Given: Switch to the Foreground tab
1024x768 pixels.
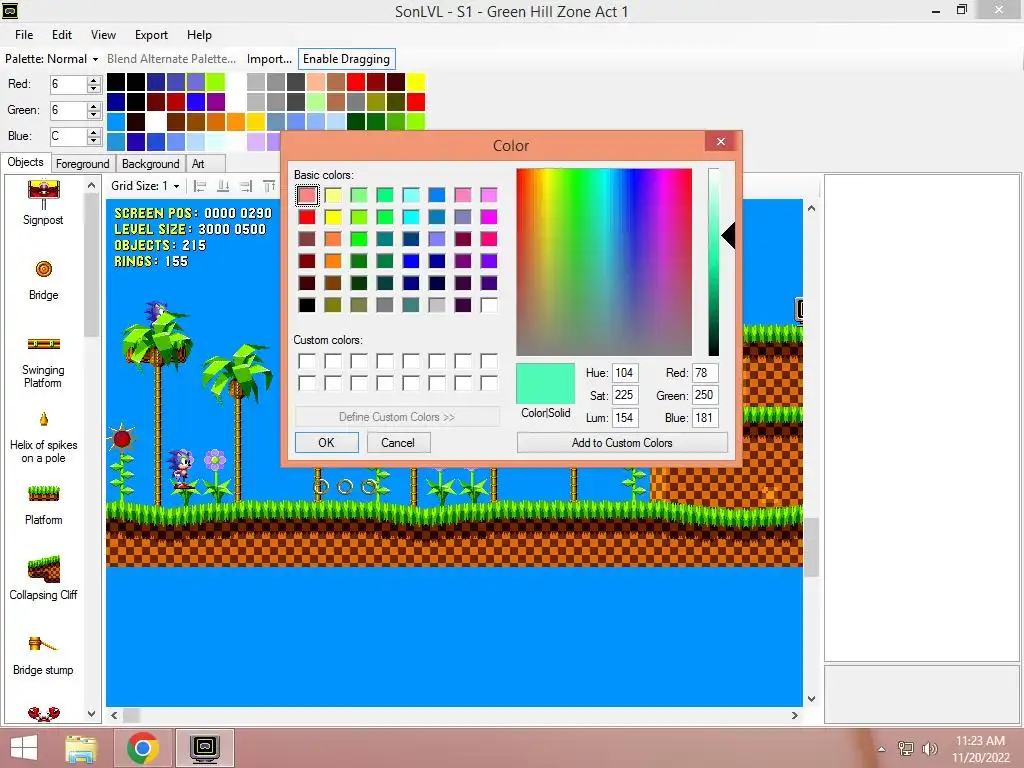Looking at the screenshot, I should 82,164.
